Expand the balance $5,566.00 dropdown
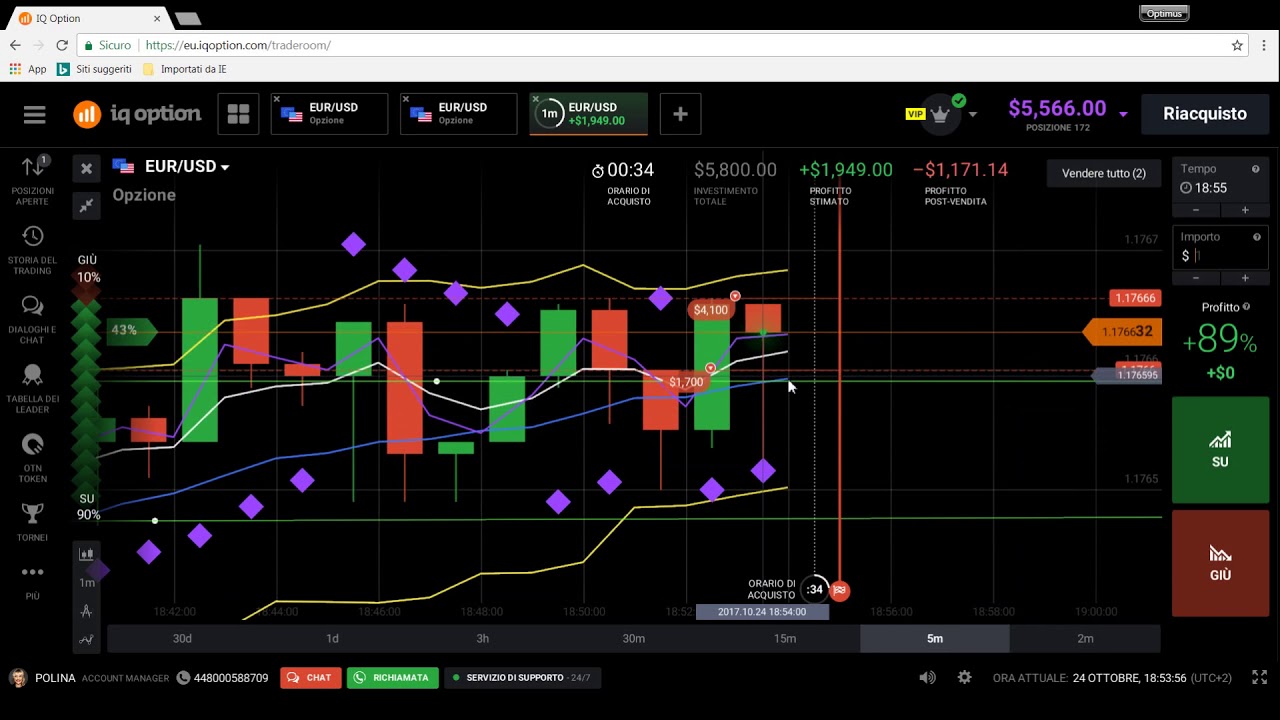 pos(1123,114)
